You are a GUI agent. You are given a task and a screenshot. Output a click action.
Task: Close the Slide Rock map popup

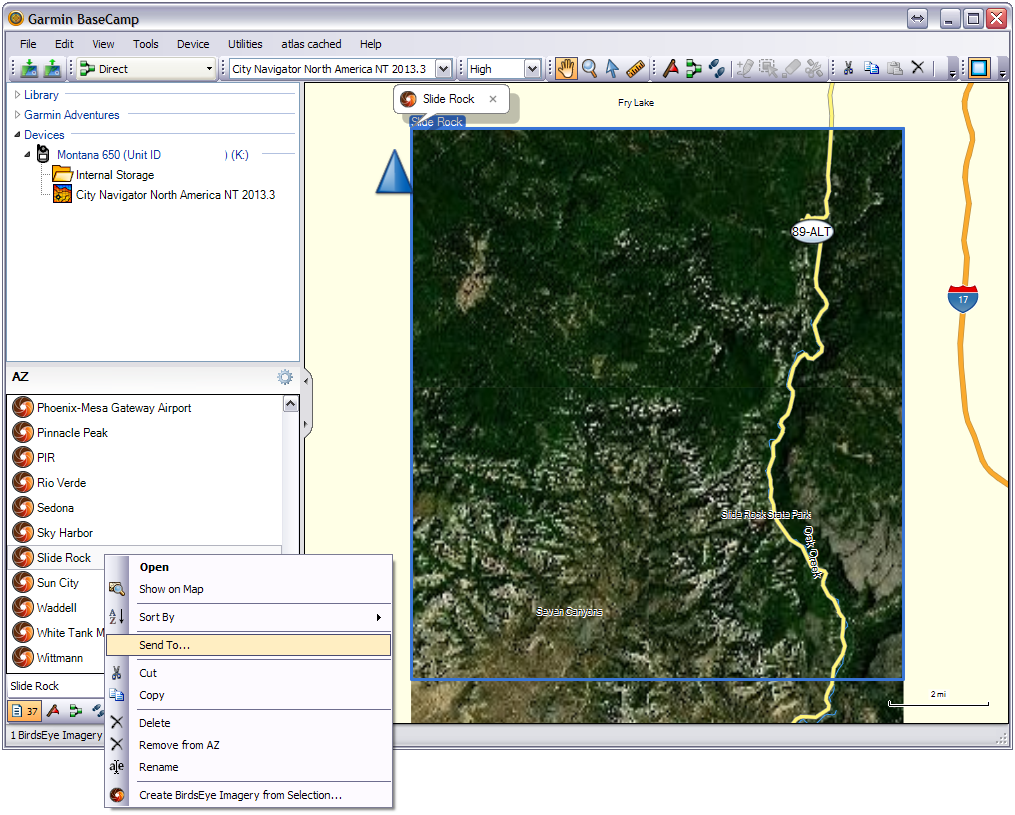click(x=493, y=99)
